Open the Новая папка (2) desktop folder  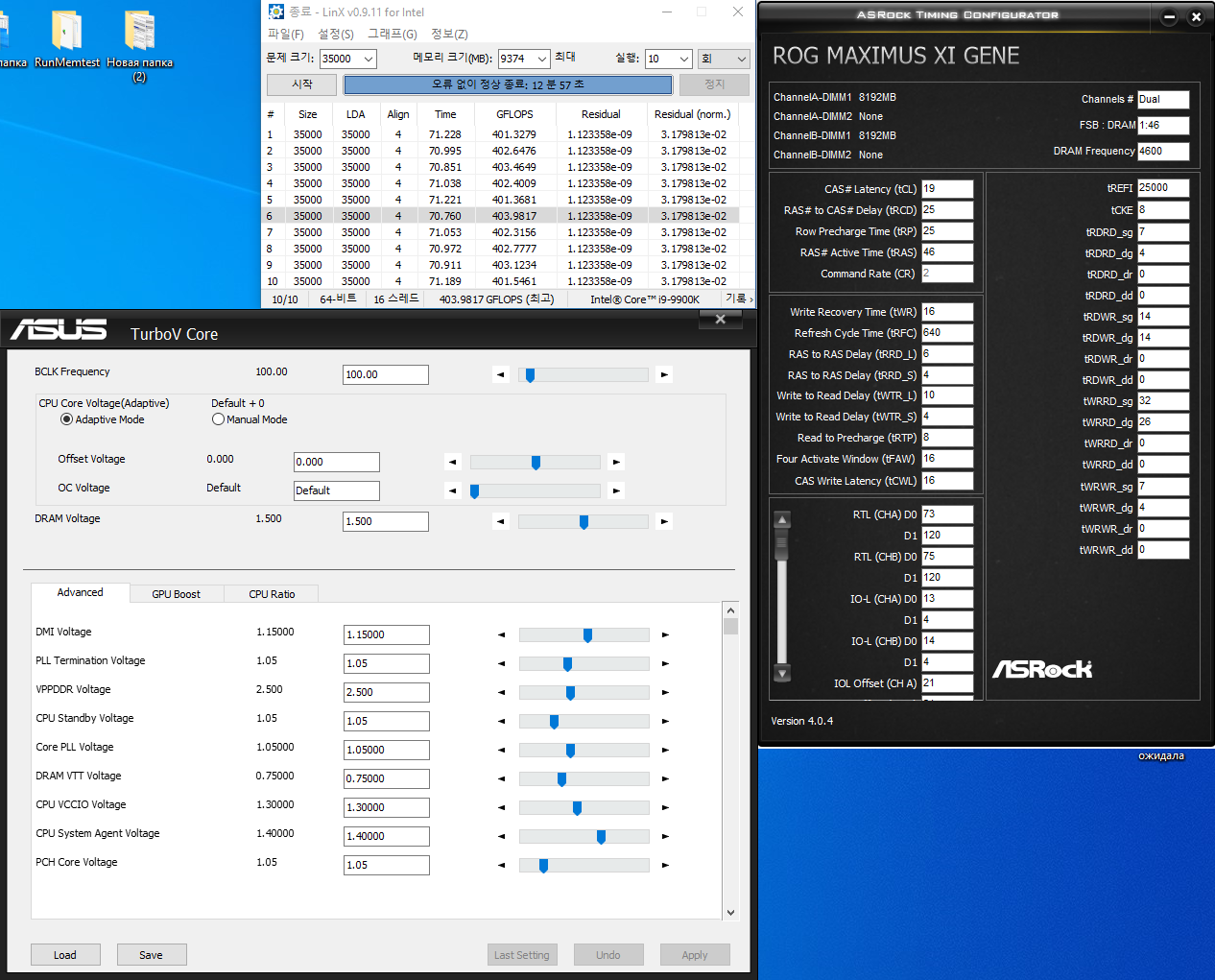pyautogui.click(x=139, y=45)
